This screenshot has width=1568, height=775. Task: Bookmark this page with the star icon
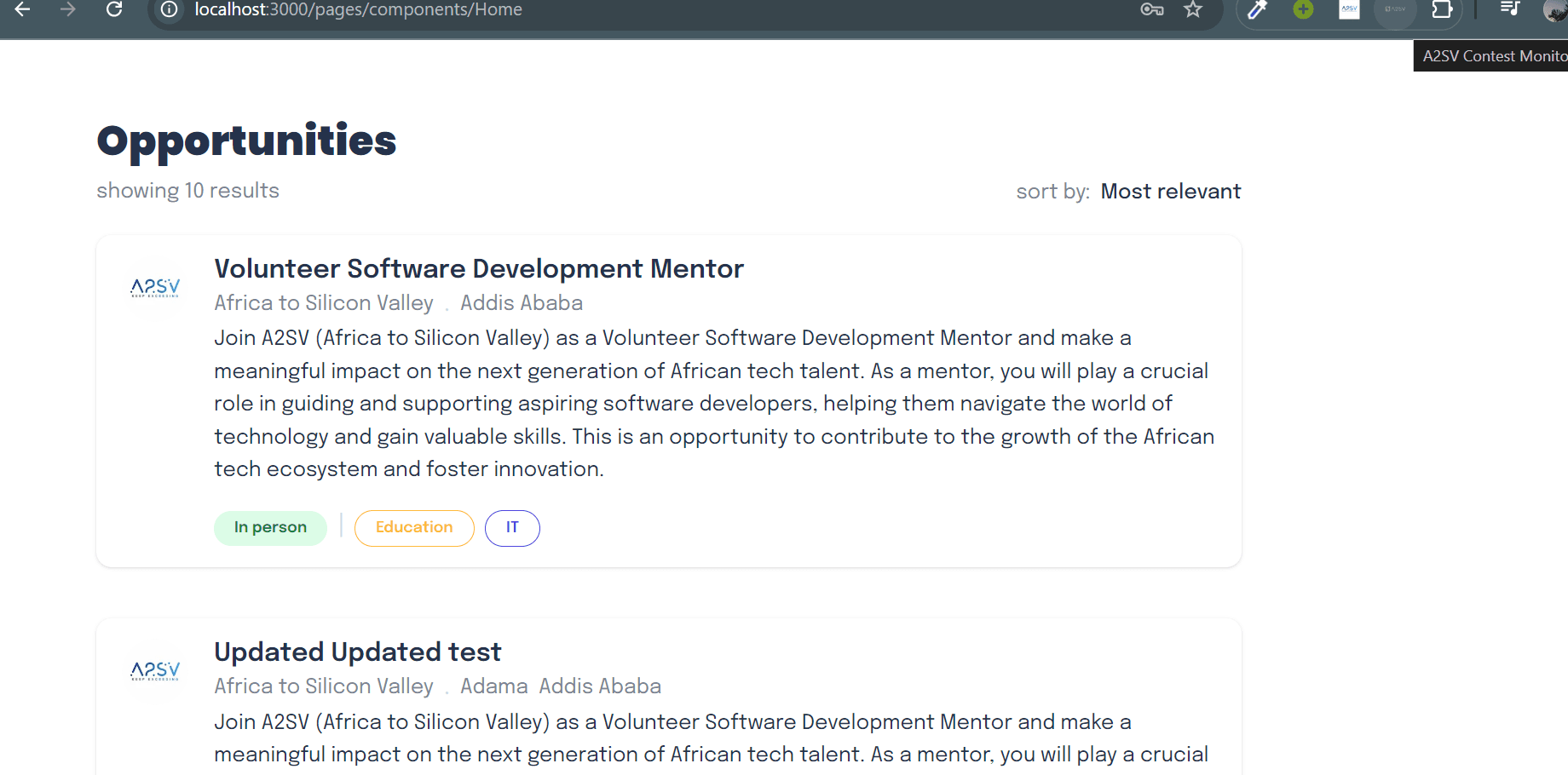[x=1193, y=9]
